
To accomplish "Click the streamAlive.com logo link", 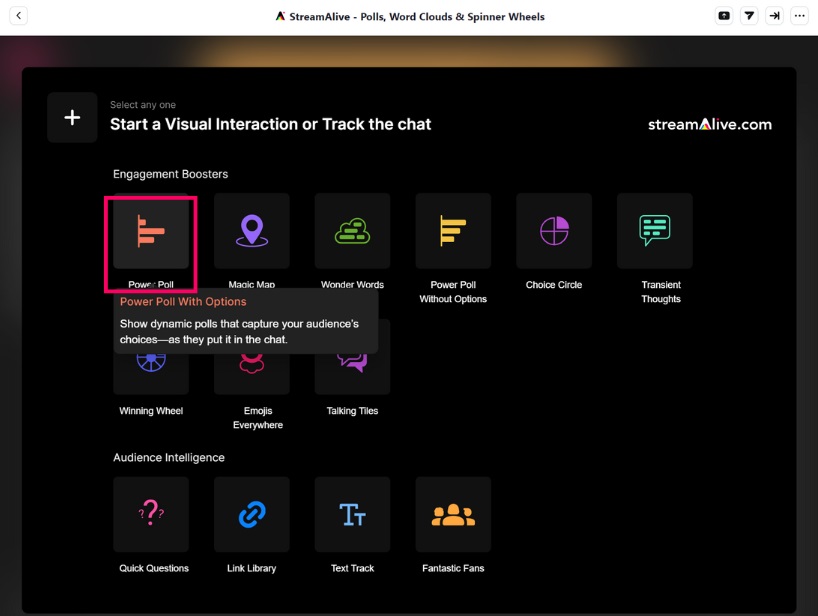I will [709, 124].
